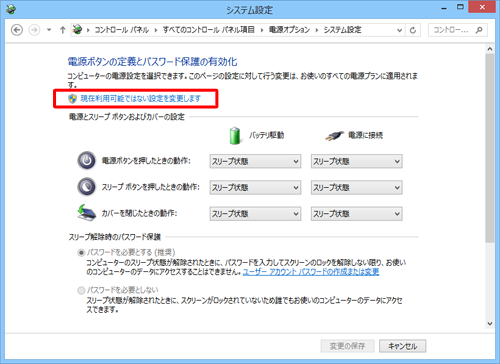500x364 pixels.
Task: Click スリープ解除時のパスワード保護 section label
Action: click(x=115, y=237)
